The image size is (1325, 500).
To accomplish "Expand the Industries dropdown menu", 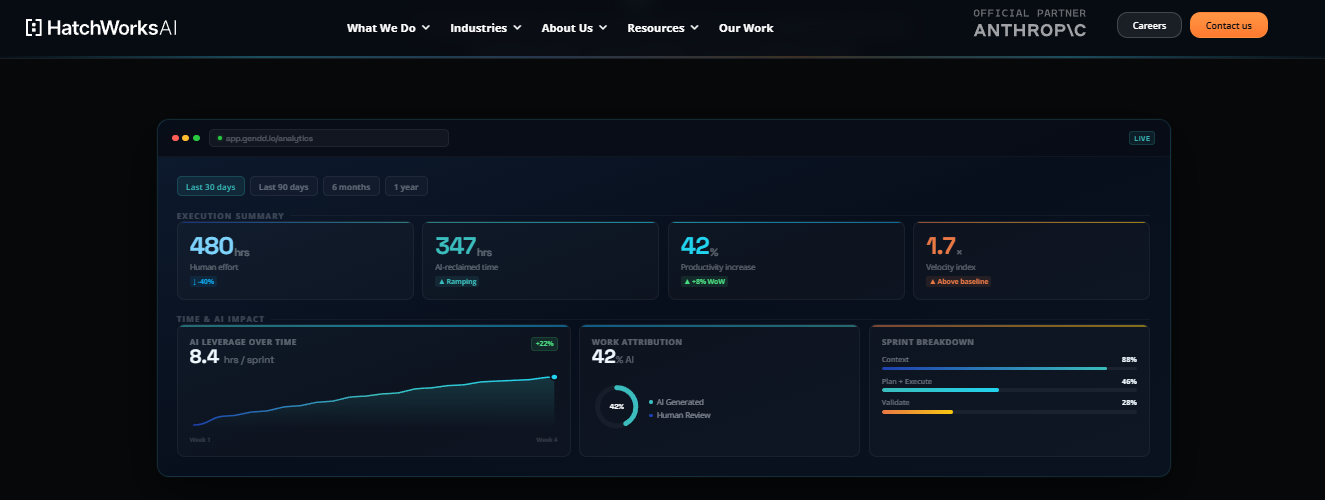I will tap(486, 28).
